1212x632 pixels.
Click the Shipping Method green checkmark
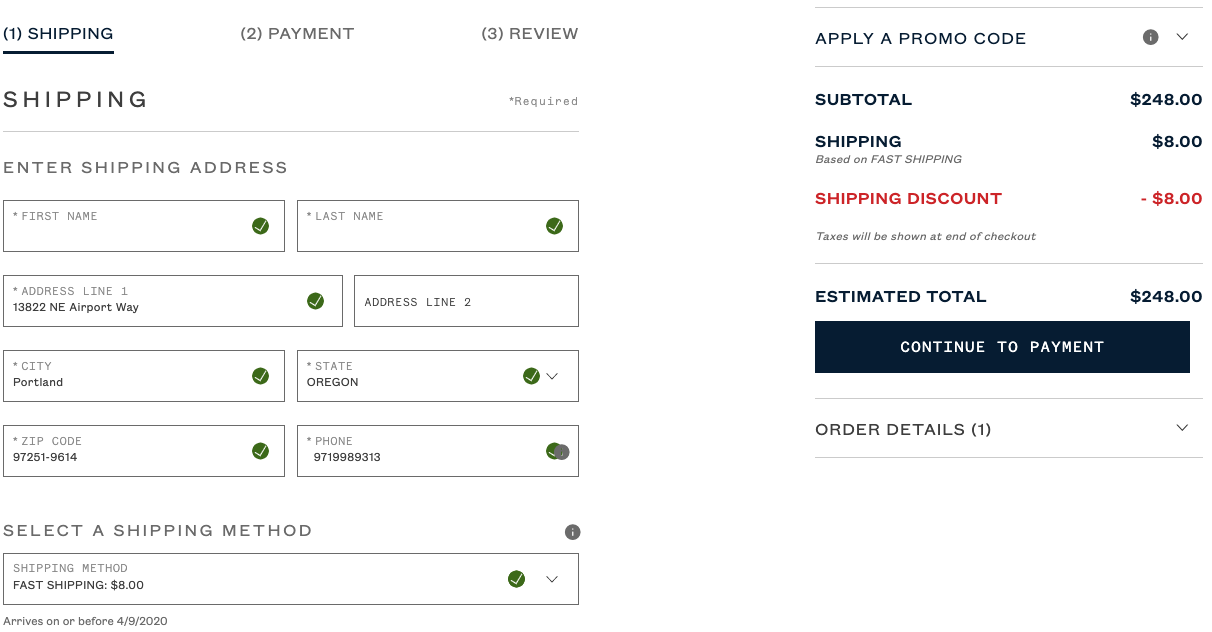click(516, 579)
